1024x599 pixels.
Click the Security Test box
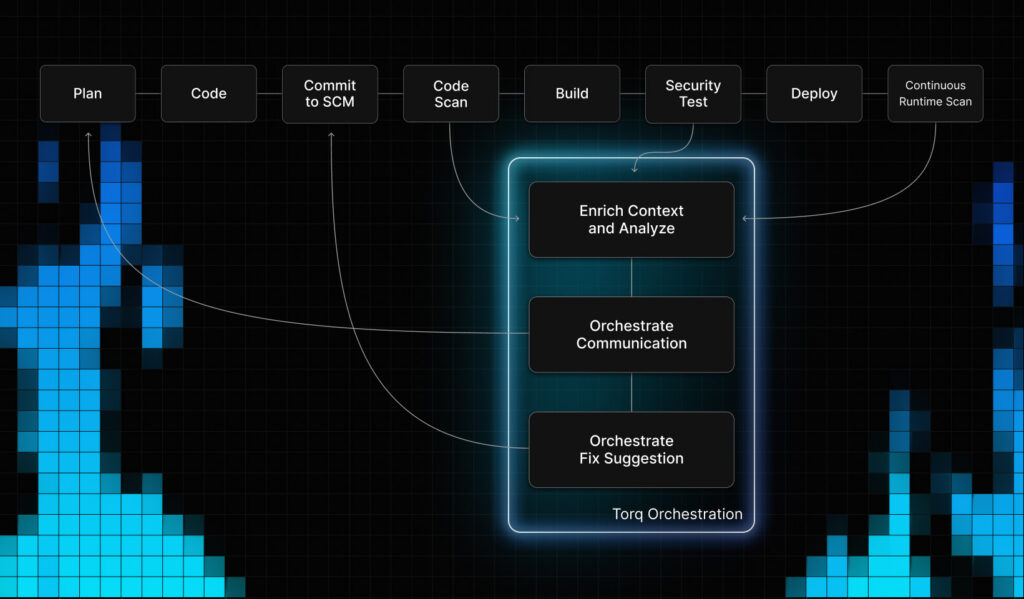pyautogui.click(x=693, y=93)
